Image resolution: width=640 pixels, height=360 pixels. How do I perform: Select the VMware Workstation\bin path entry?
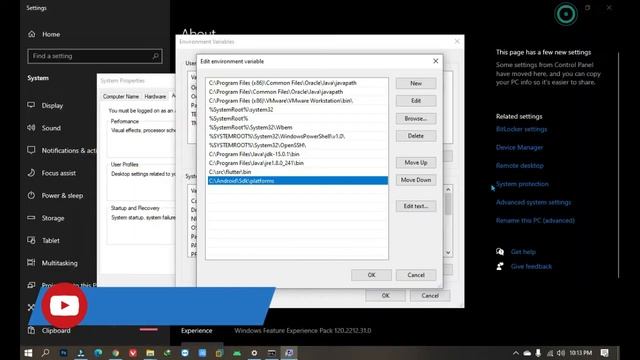(298, 100)
